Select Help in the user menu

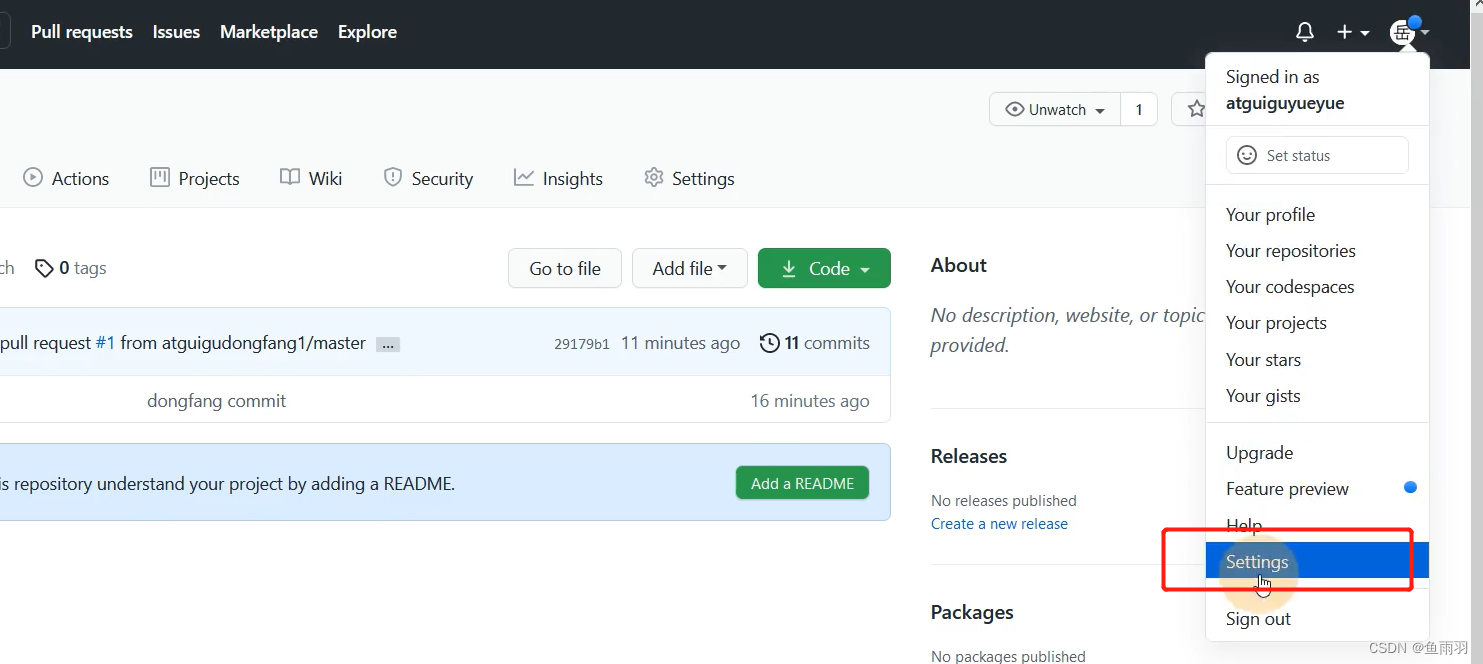(1317, 525)
